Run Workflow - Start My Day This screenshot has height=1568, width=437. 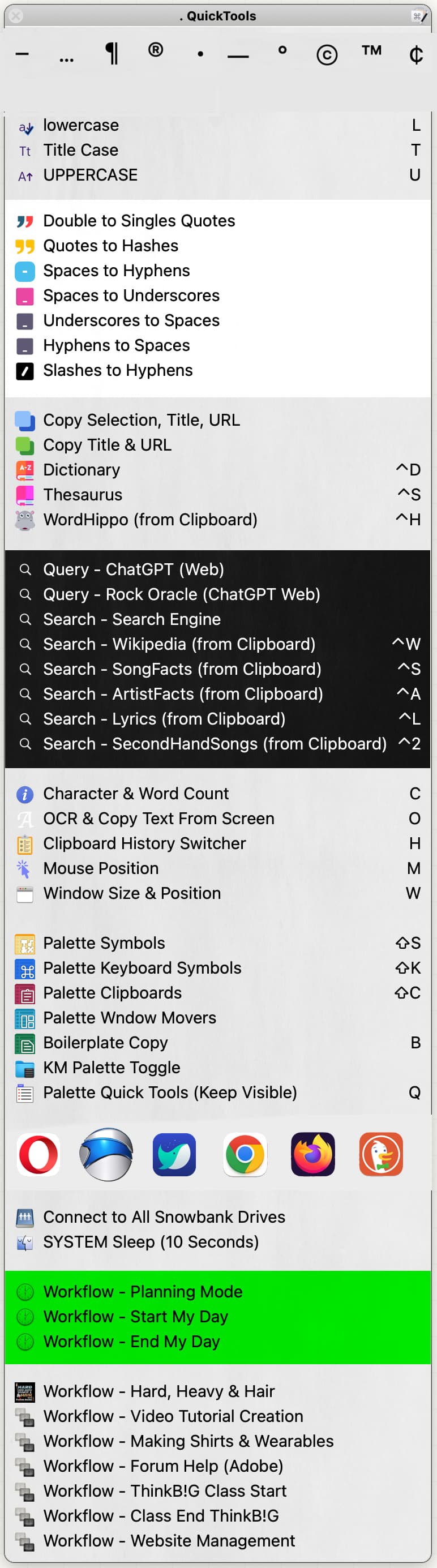pyautogui.click(x=135, y=1316)
